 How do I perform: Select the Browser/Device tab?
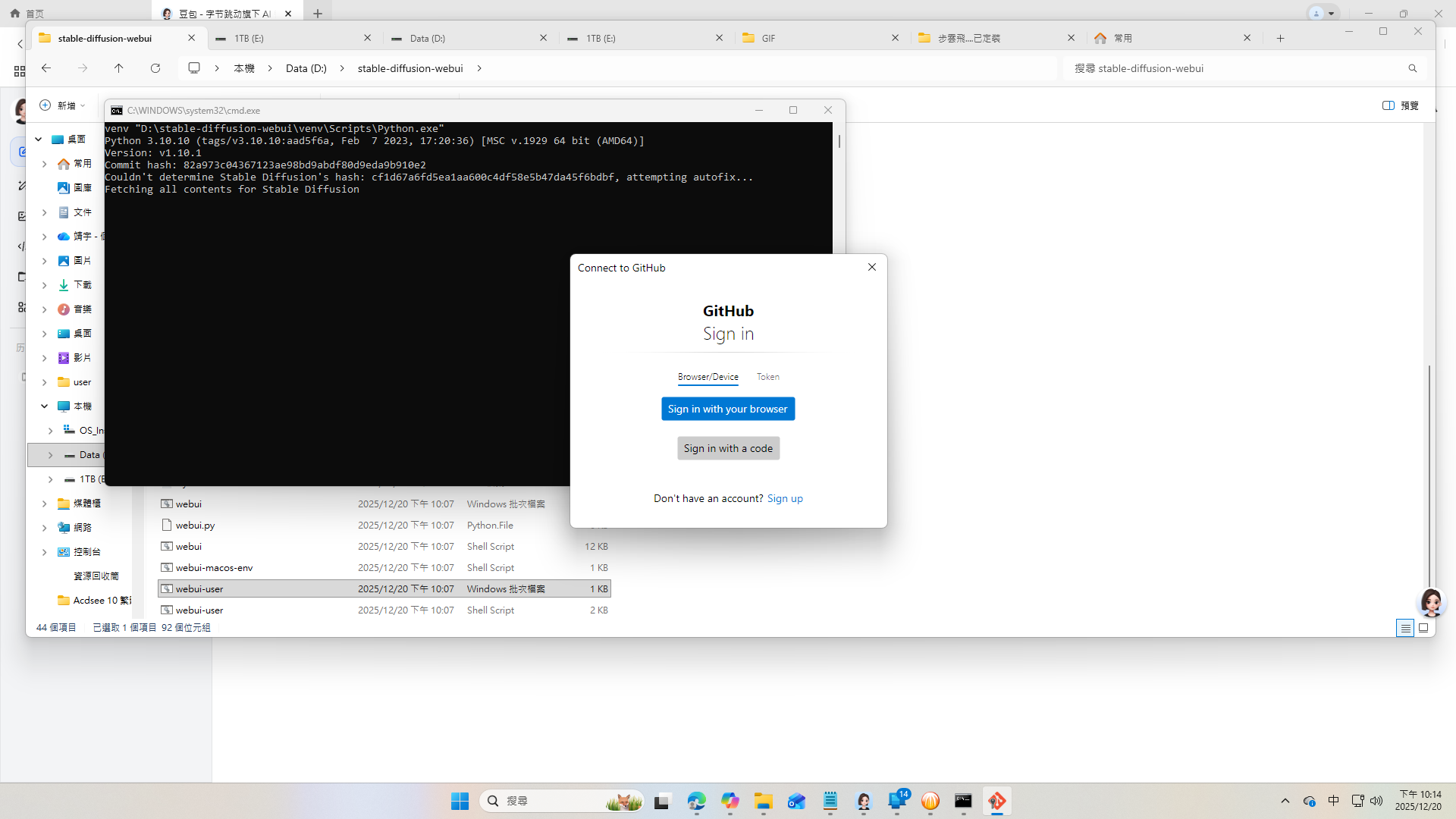(x=708, y=377)
